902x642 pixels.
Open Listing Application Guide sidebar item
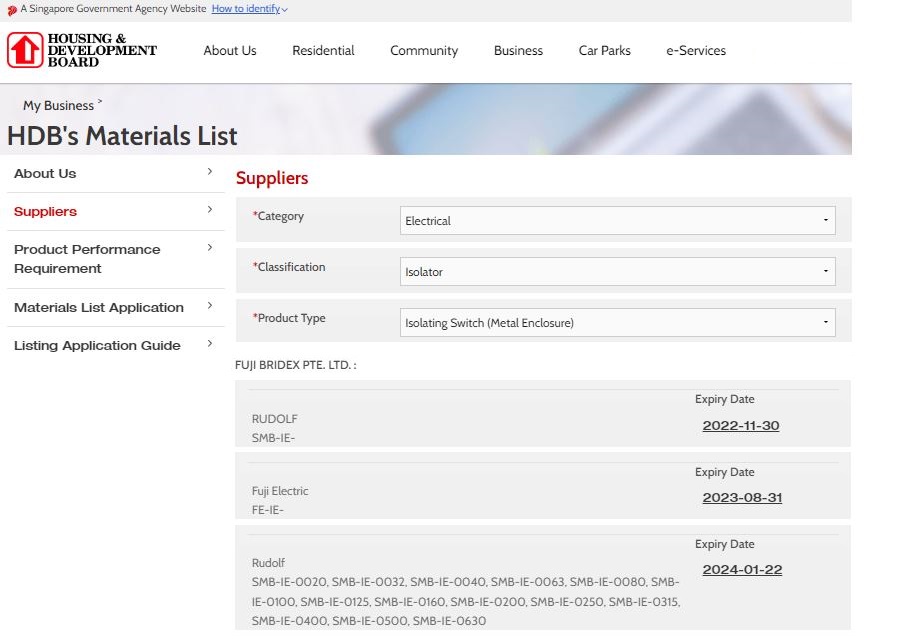click(x=97, y=345)
